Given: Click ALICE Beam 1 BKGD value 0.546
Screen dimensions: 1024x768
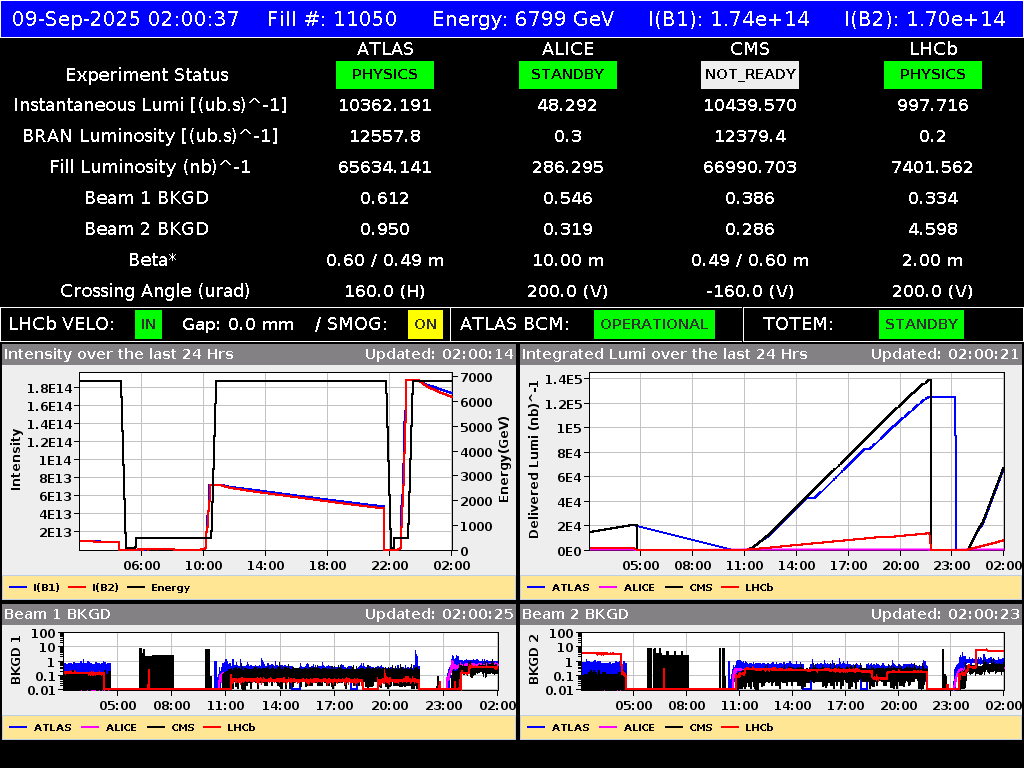Looking at the screenshot, I should (x=568, y=198).
